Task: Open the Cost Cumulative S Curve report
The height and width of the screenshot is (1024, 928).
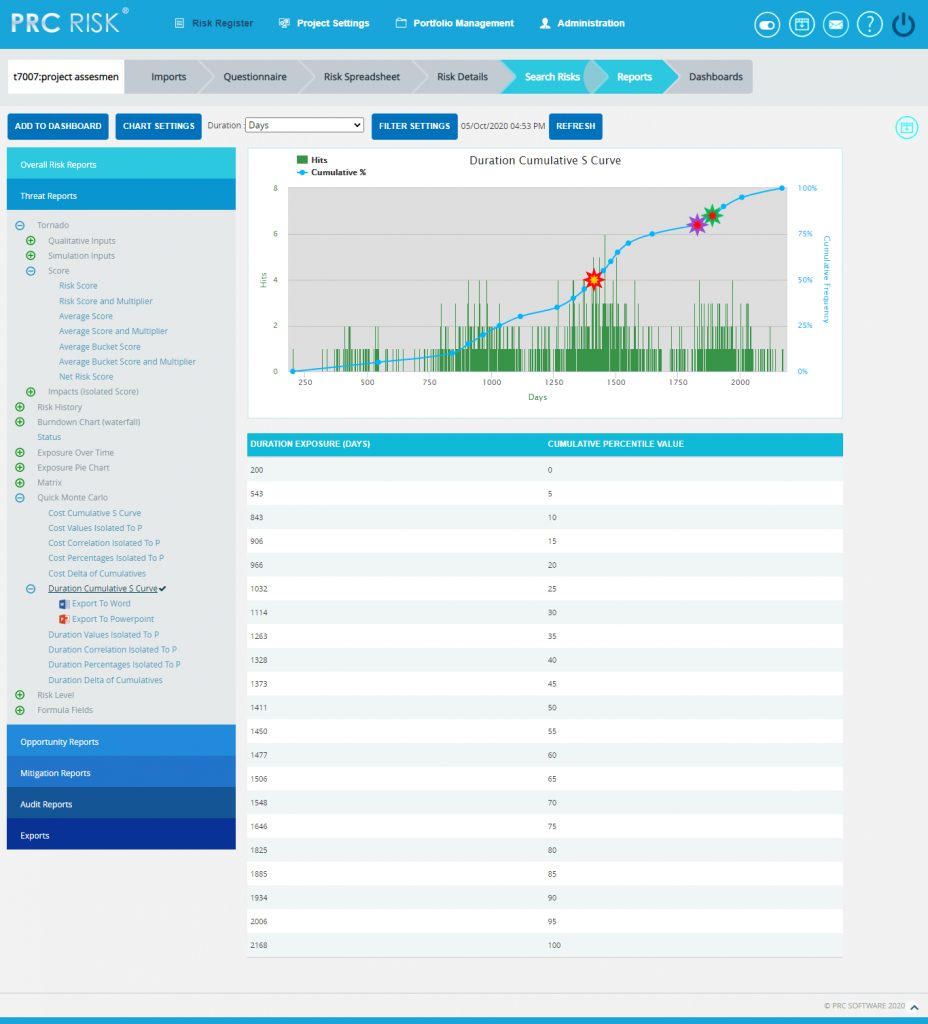Action: coord(94,513)
